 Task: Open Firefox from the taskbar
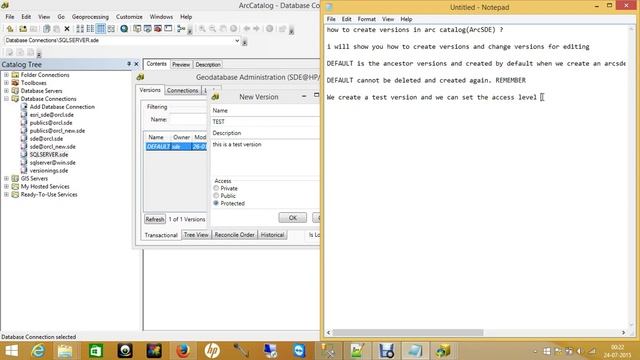[183, 351]
